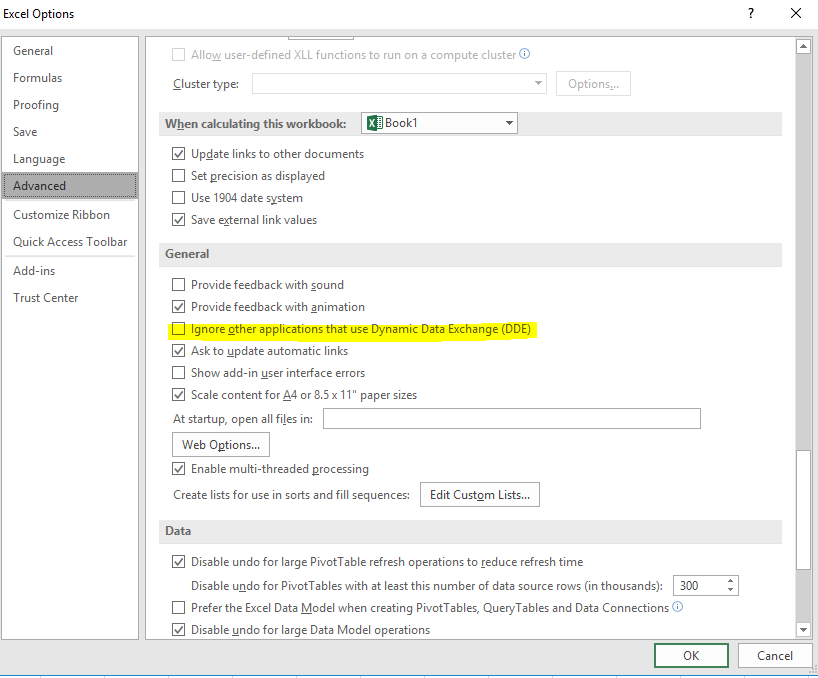Click the startup files folder input field

512,419
